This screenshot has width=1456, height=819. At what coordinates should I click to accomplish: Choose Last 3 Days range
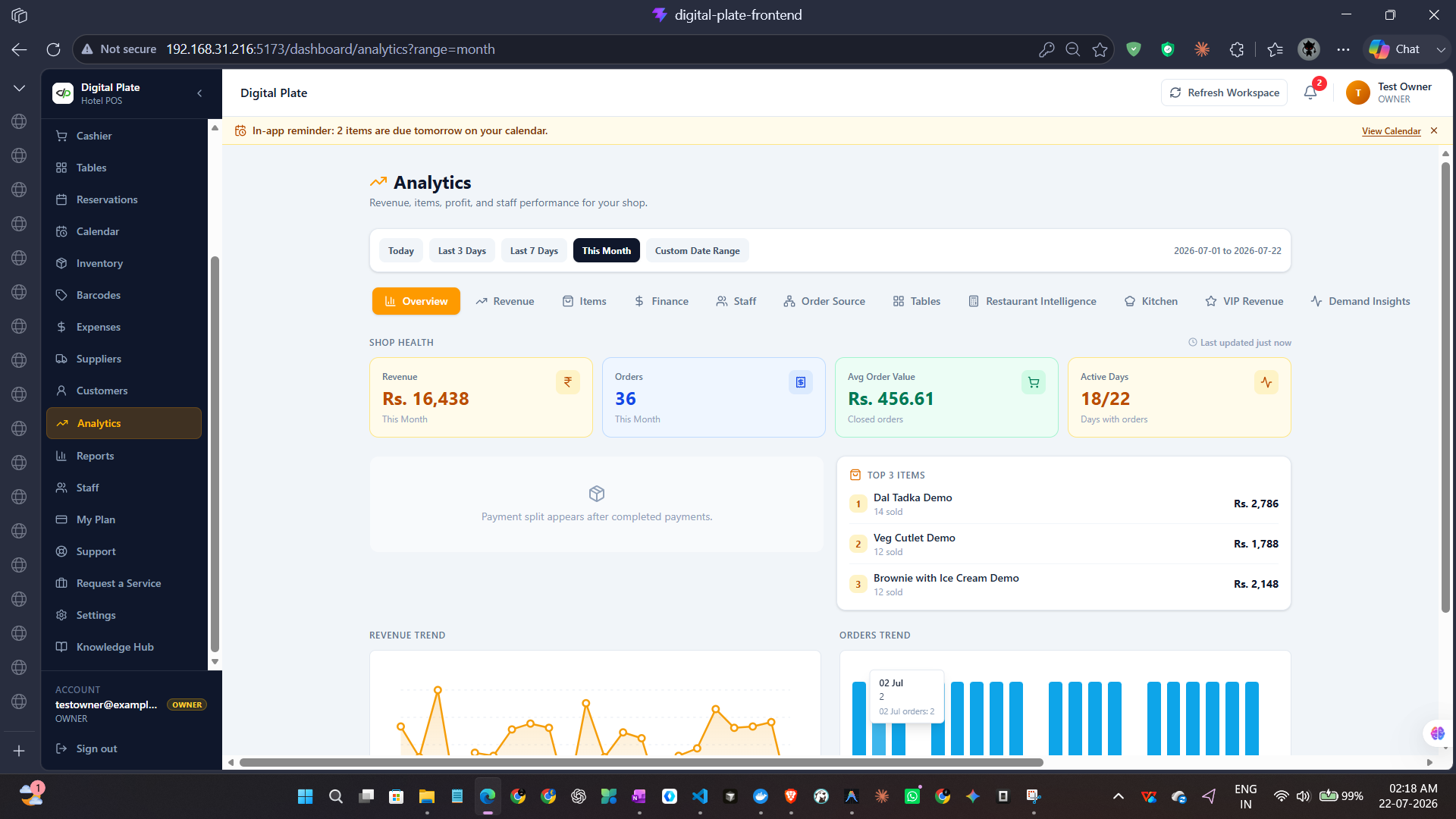coord(462,251)
